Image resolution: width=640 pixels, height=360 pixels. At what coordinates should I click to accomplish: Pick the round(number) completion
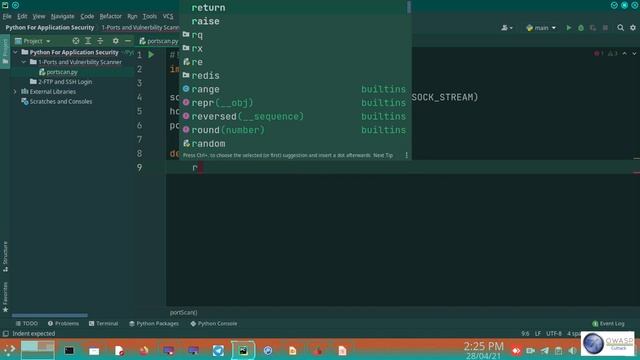[294, 130]
